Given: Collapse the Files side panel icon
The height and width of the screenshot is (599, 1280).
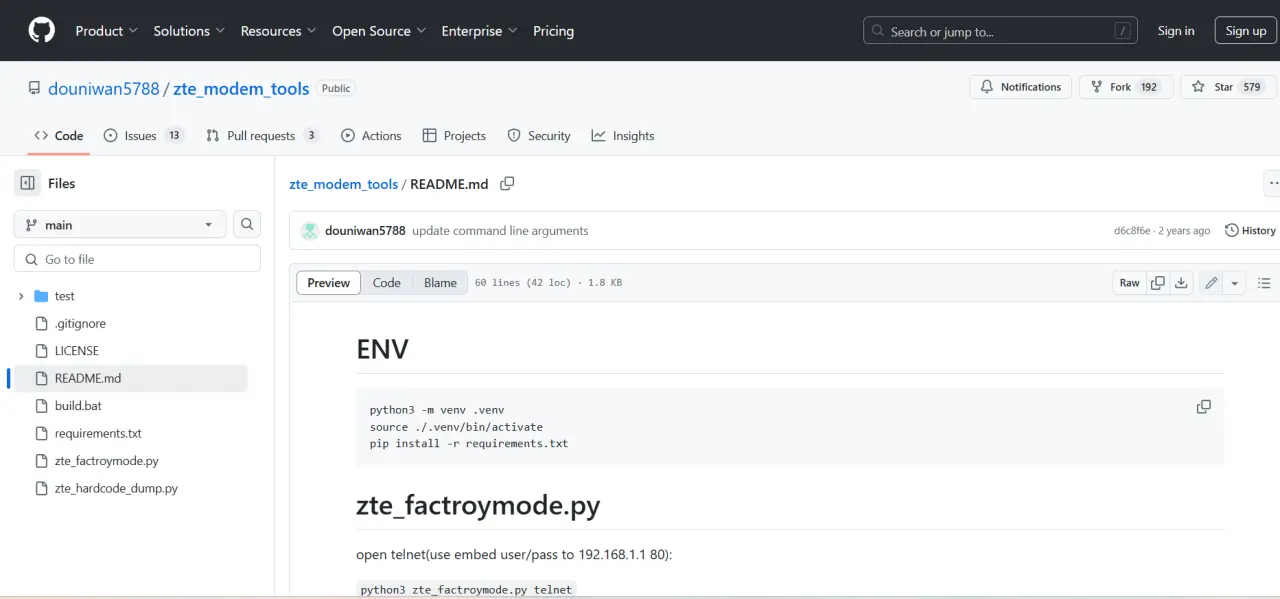Looking at the screenshot, I should 28,183.
